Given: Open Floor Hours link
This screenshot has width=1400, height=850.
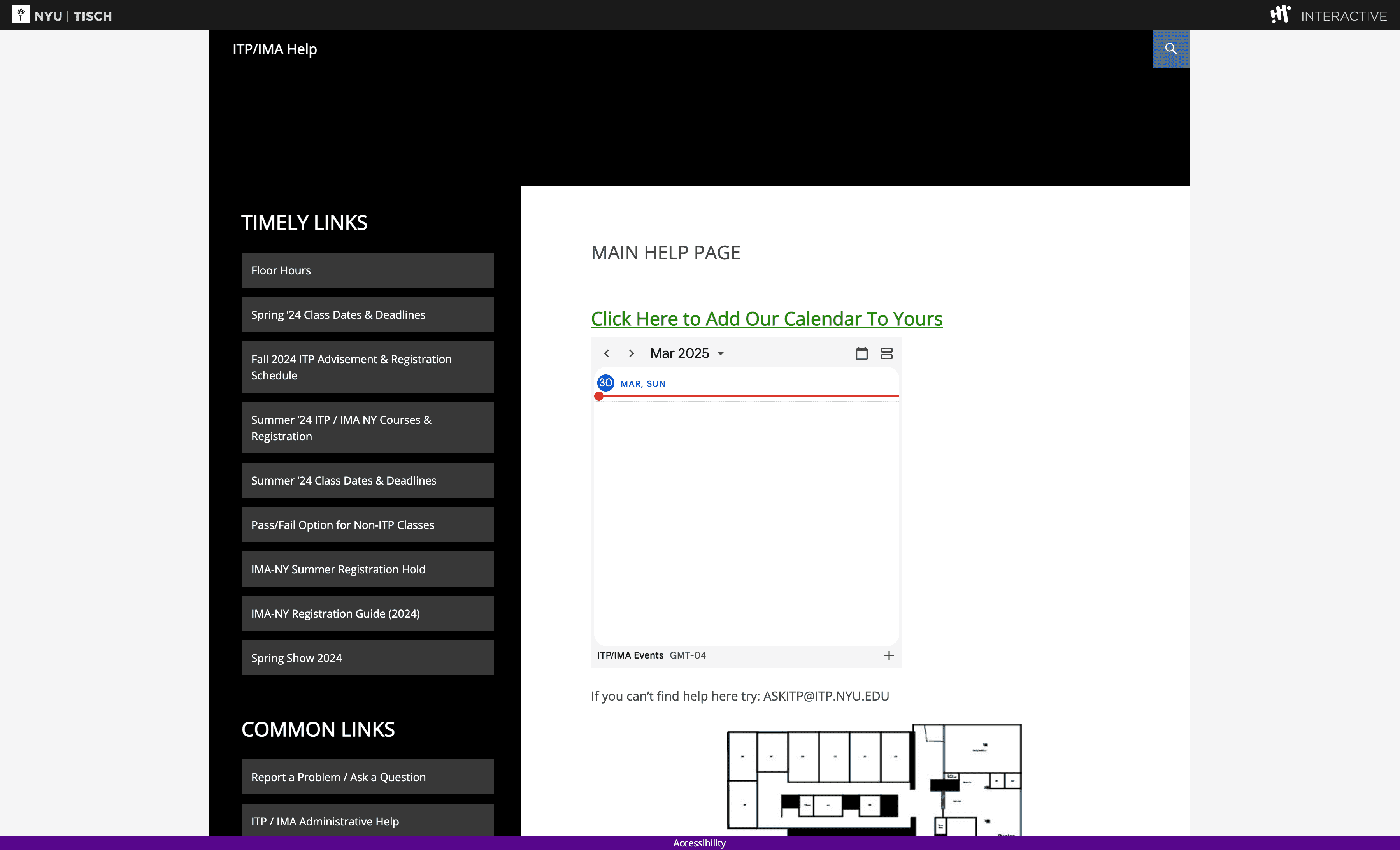Looking at the screenshot, I should coord(368,270).
